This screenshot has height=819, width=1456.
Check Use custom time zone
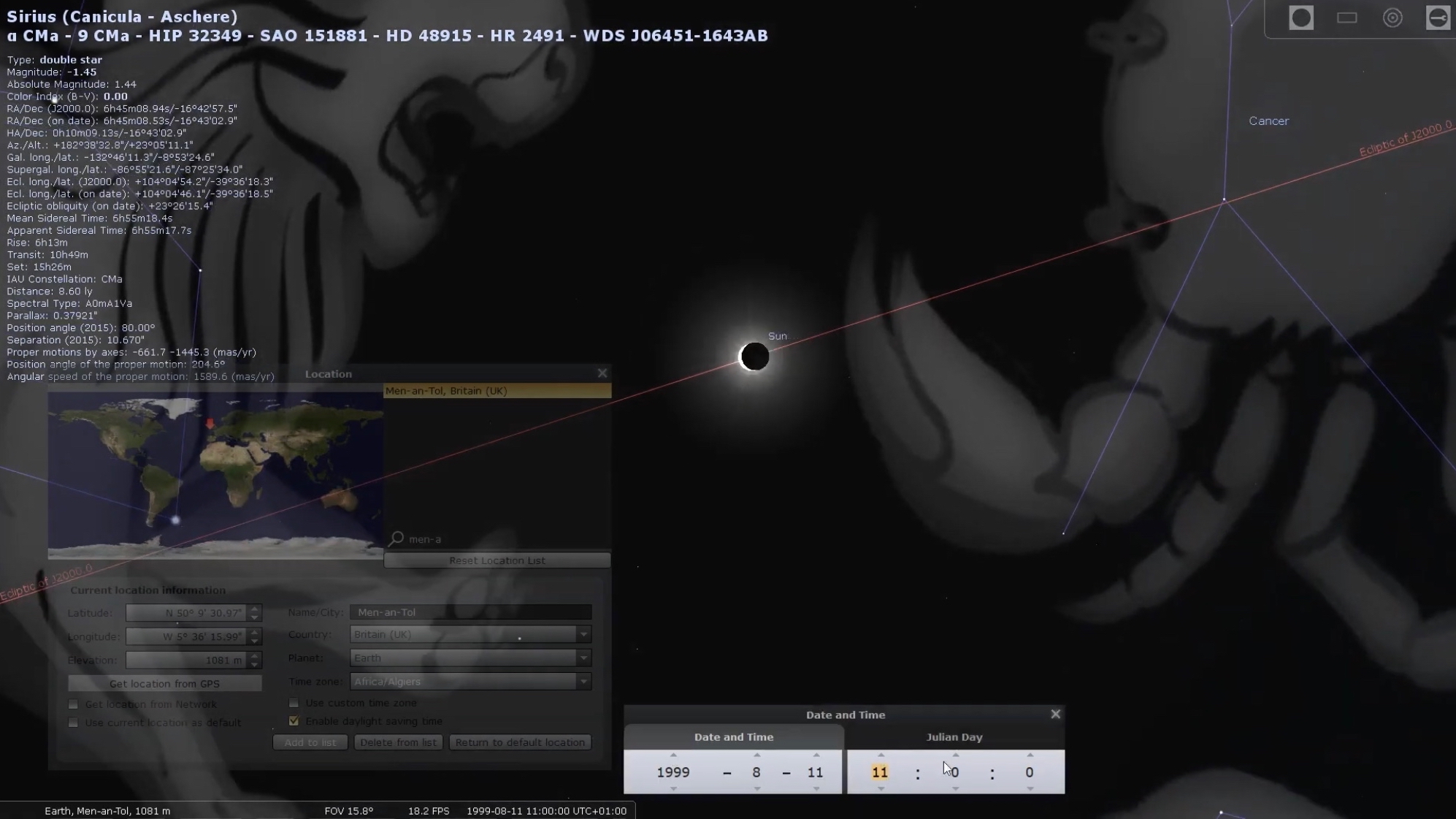click(294, 703)
